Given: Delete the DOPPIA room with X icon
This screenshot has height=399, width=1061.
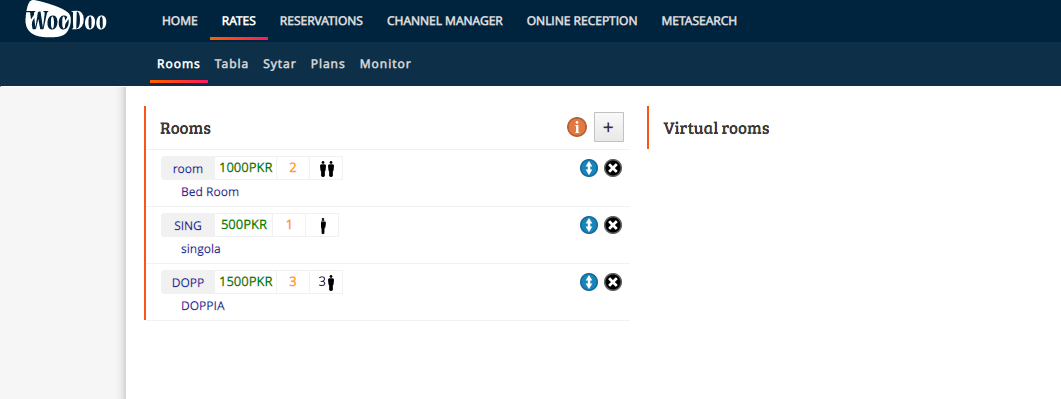Looking at the screenshot, I should [612, 282].
